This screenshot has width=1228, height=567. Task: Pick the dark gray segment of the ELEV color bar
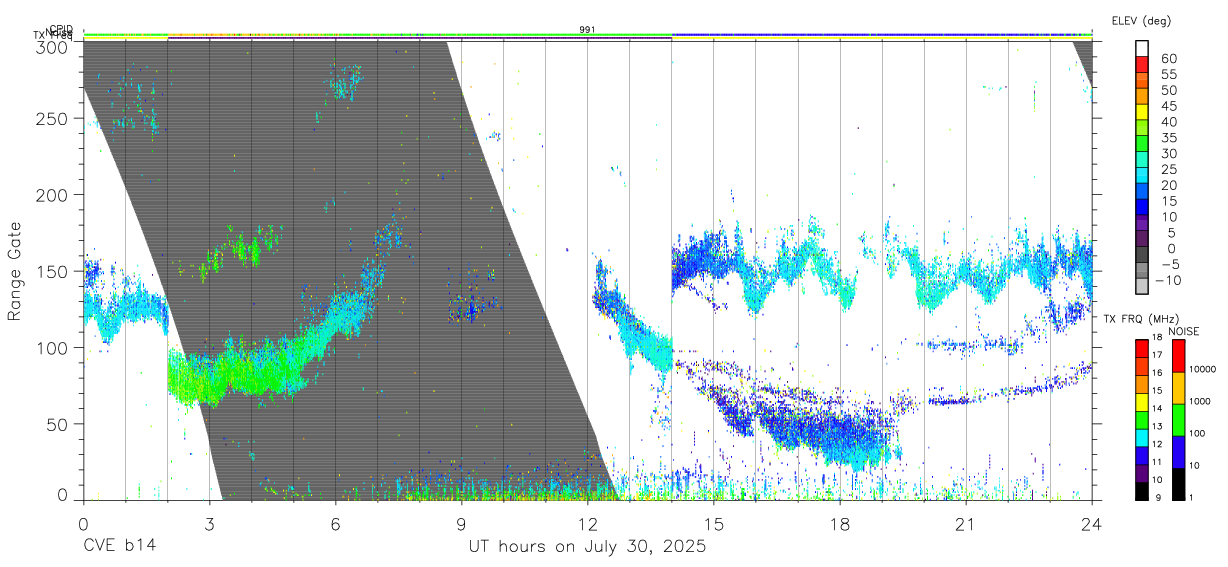point(1143,255)
